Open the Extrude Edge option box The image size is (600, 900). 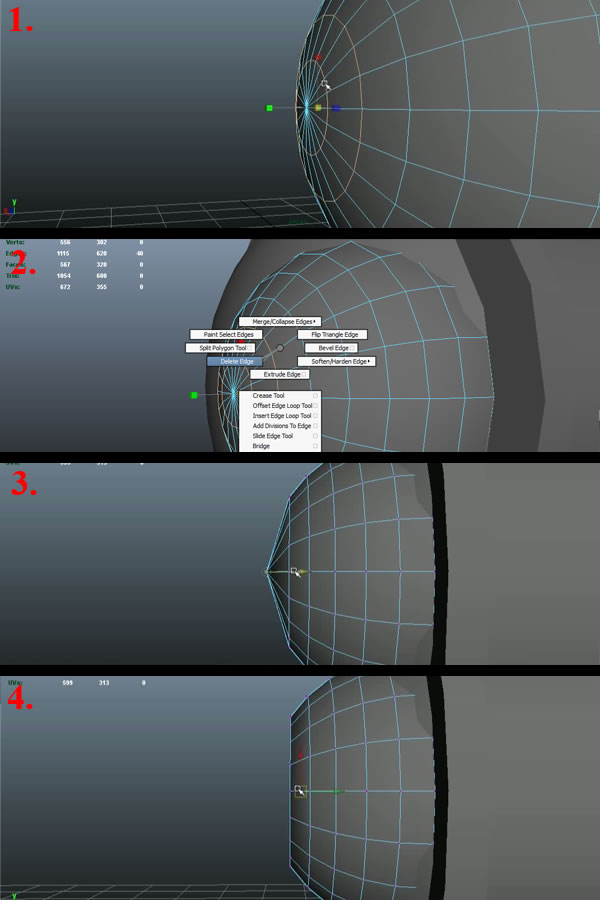click(304, 374)
